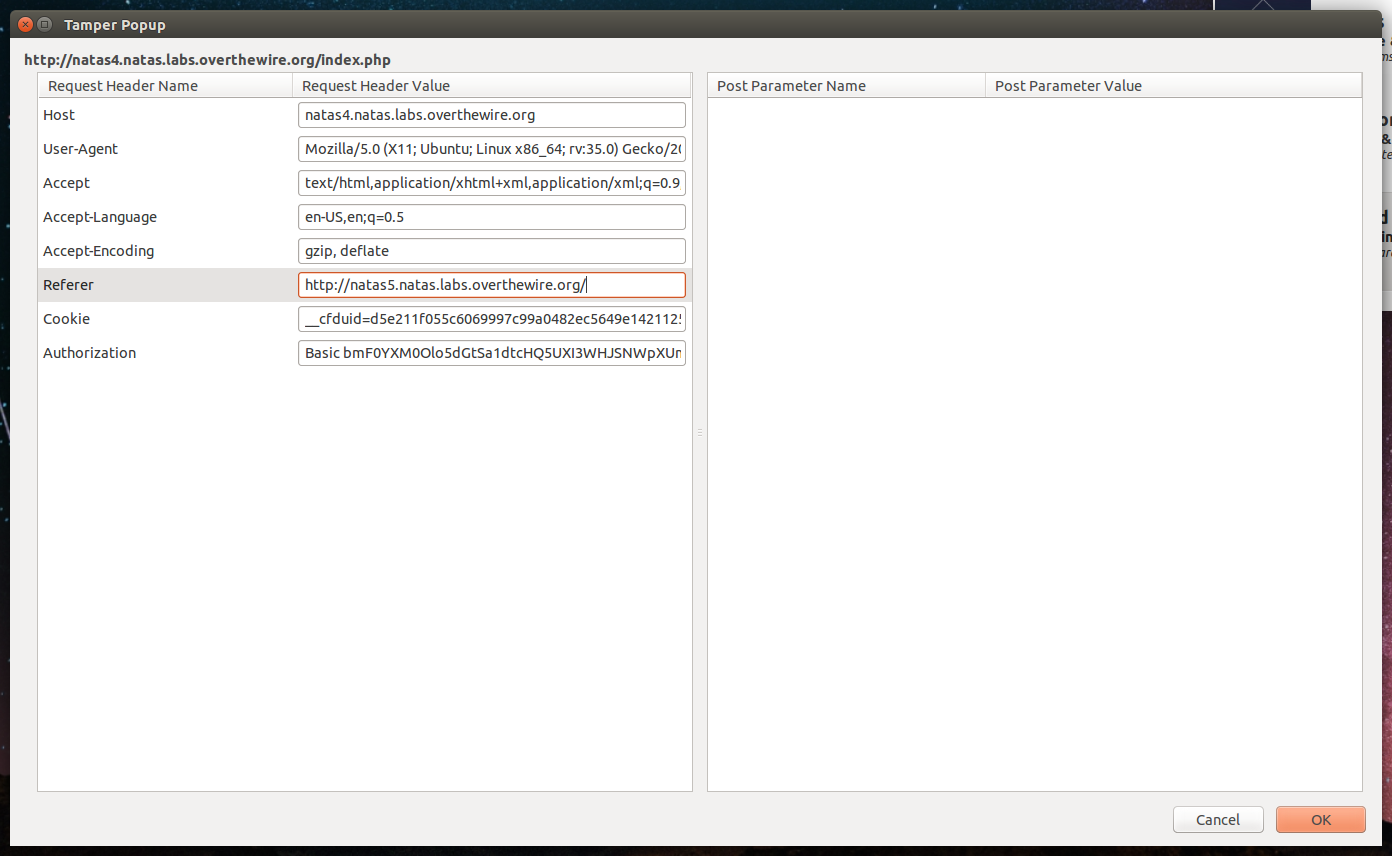Edit the User-Agent header value field
Image resolution: width=1392 pixels, height=856 pixels.
click(x=491, y=149)
